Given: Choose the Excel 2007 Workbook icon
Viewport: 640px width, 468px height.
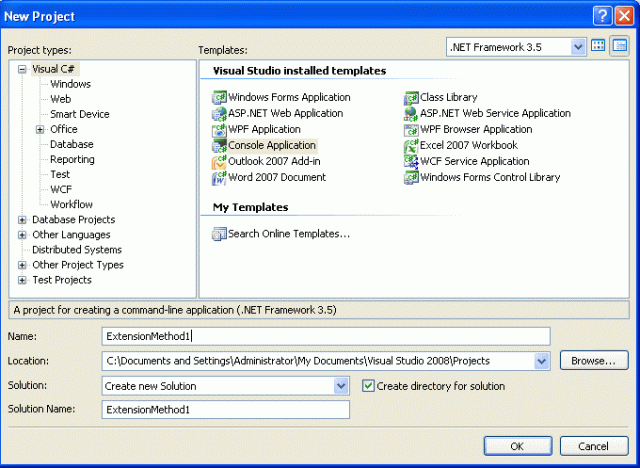Looking at the screenshot, I should pos(411,146).
